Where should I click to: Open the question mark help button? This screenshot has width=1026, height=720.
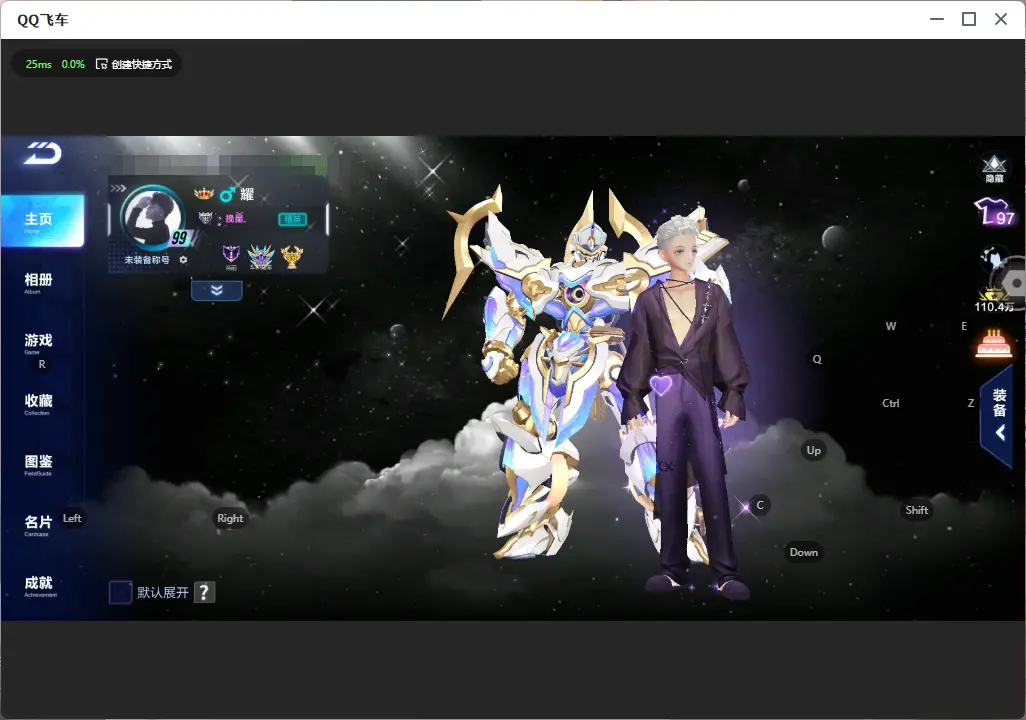204,592
